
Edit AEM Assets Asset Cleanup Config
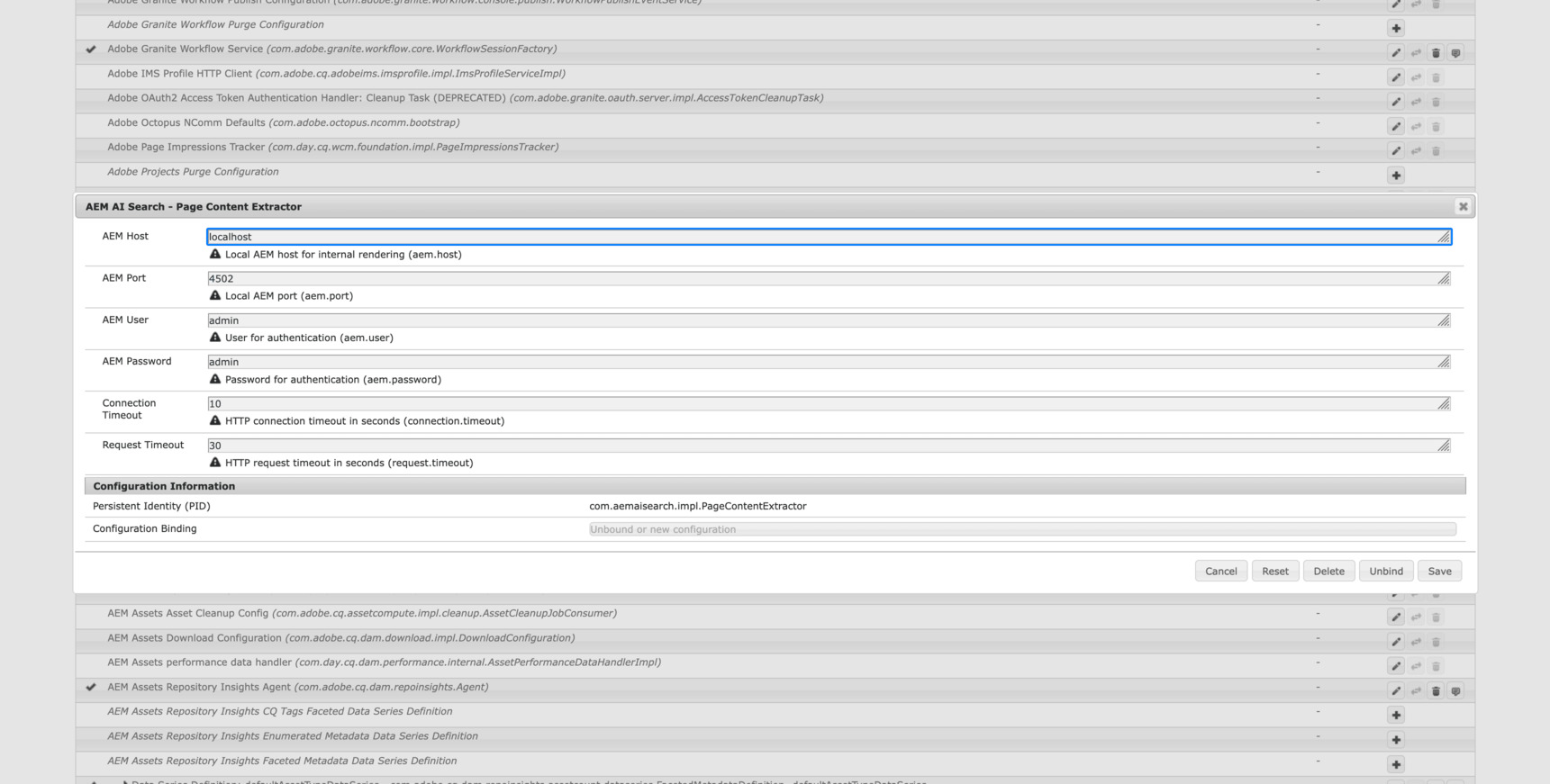[x=1396, y=617]
